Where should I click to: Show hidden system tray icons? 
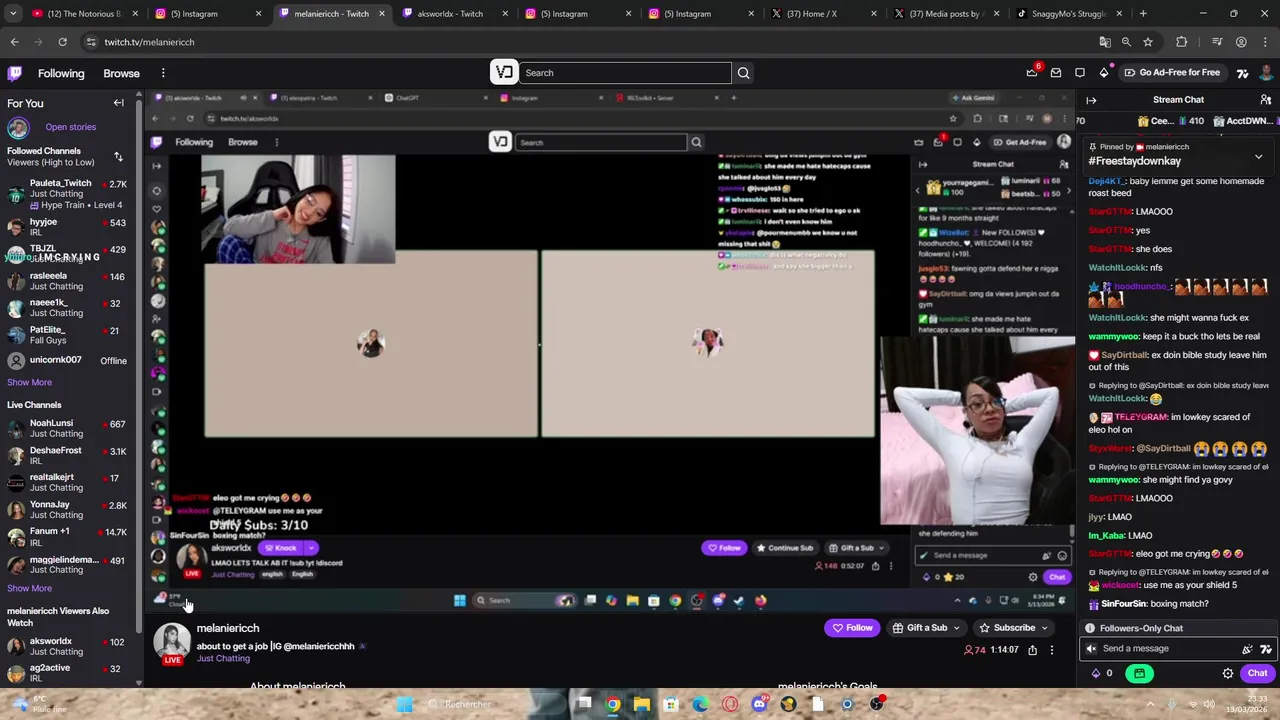point(1150,704)
